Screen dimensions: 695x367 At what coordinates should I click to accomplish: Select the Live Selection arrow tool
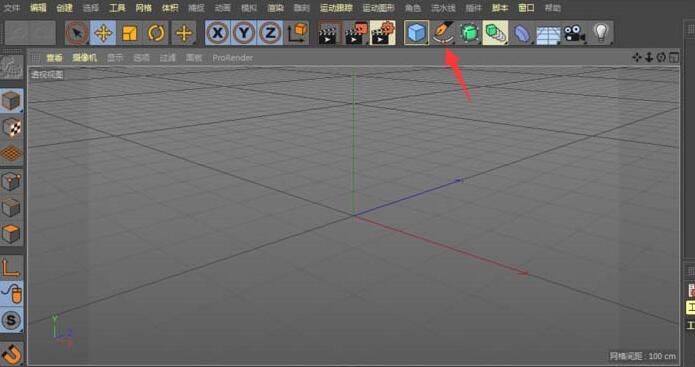[x=77, y=33]
